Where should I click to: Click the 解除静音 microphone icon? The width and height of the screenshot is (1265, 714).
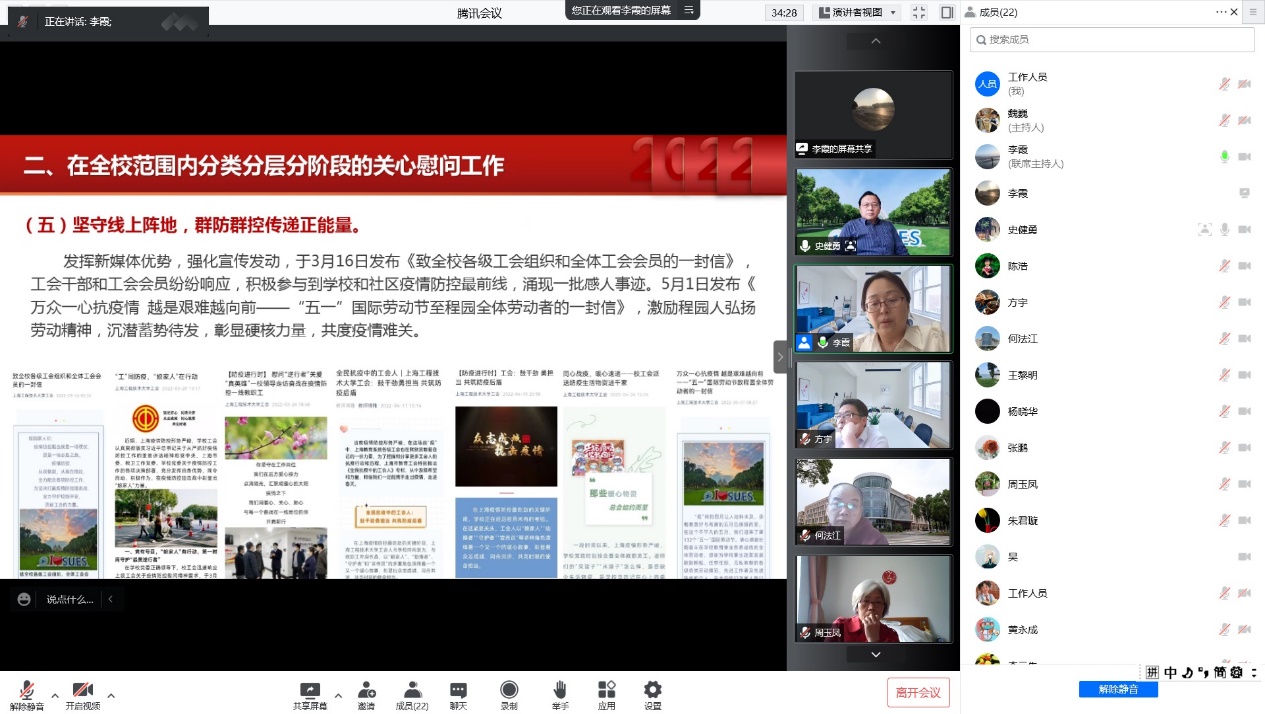27,691
